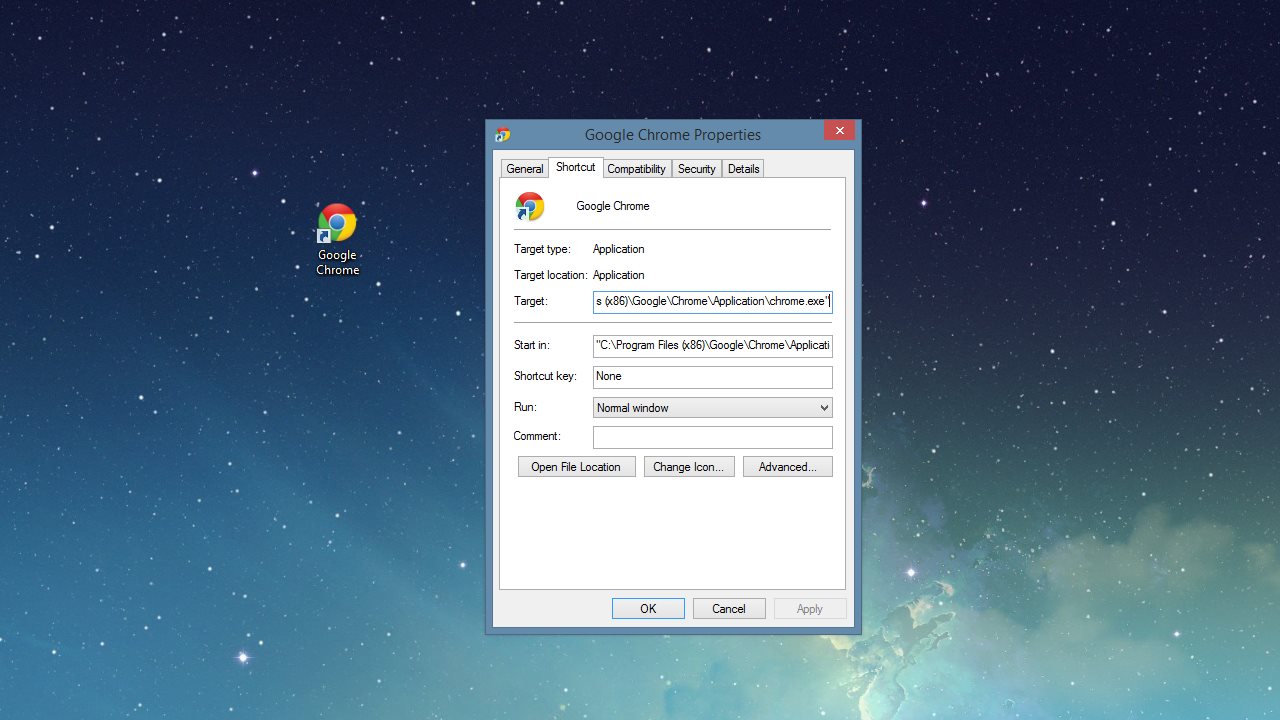1280x720 pixels.
Task: Click the Target location value Application
Action: (619, 275)
